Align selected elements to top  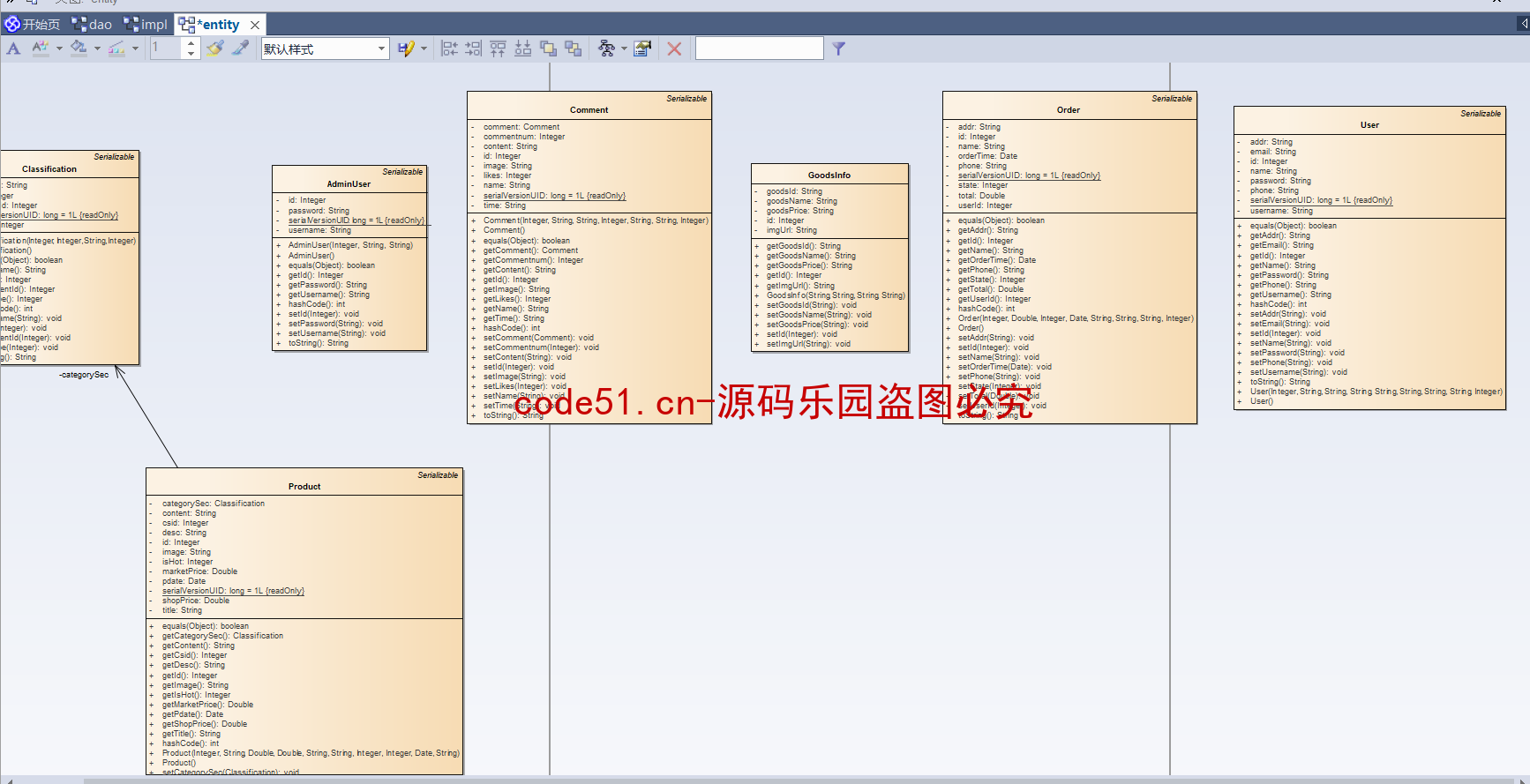pos(499,49)
